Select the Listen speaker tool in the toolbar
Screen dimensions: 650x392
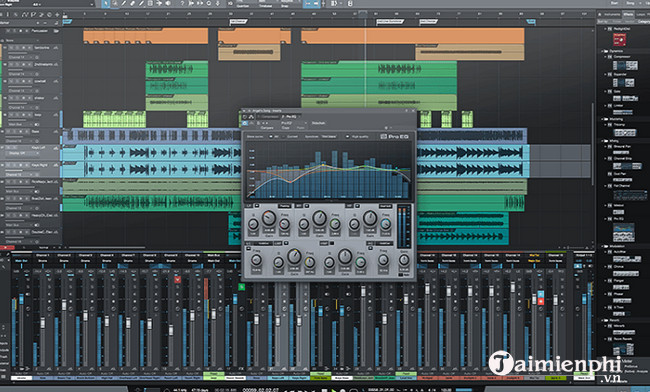click(168, 3)
